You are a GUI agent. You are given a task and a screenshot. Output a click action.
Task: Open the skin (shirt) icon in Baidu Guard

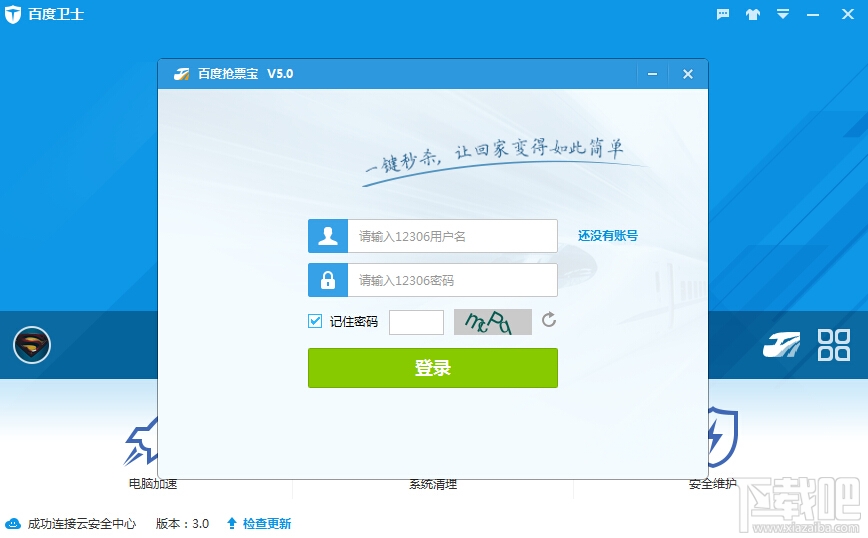[752, 14]
